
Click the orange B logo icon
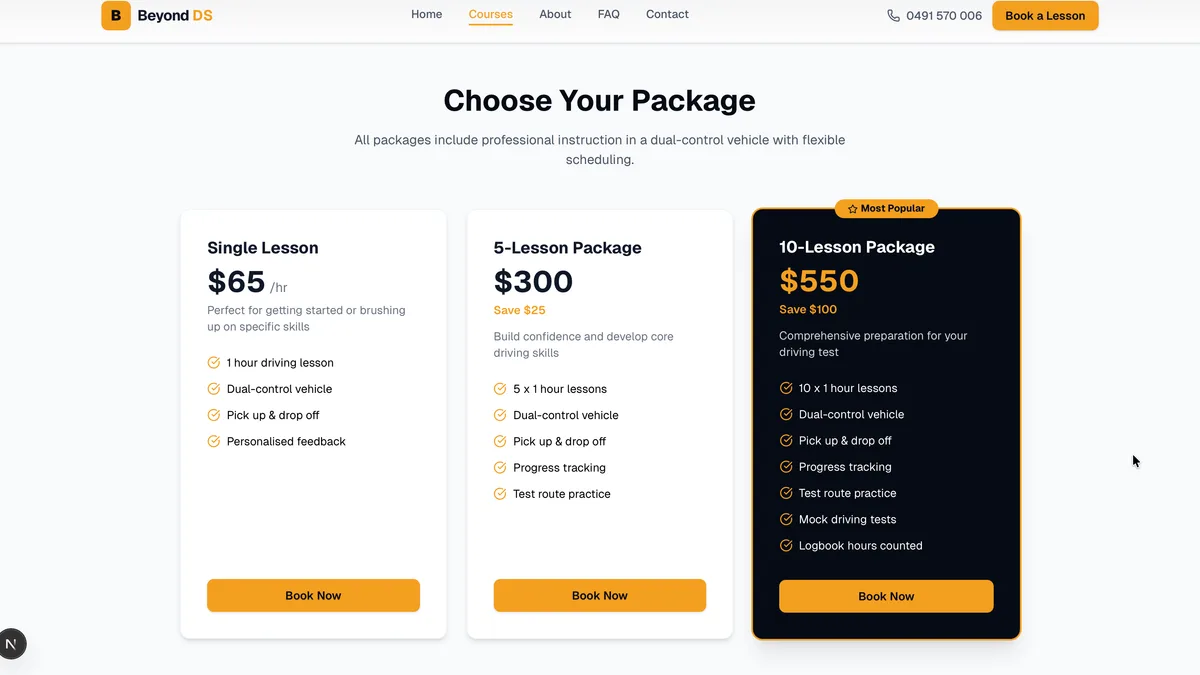tap(116, 15)
